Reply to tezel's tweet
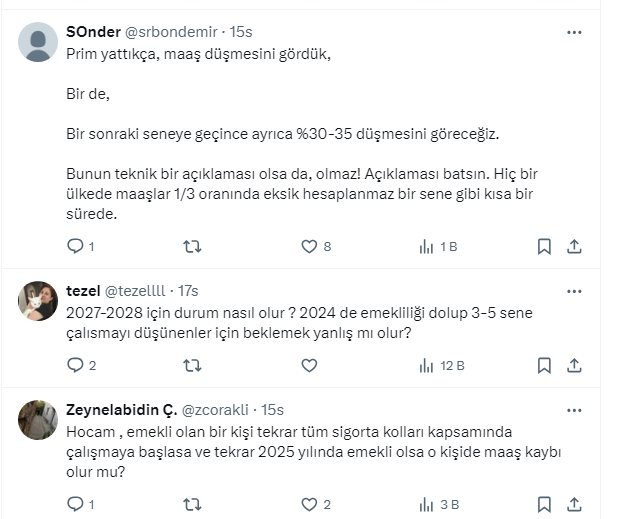This screenshot has height=519, width=624. (75, 365)
